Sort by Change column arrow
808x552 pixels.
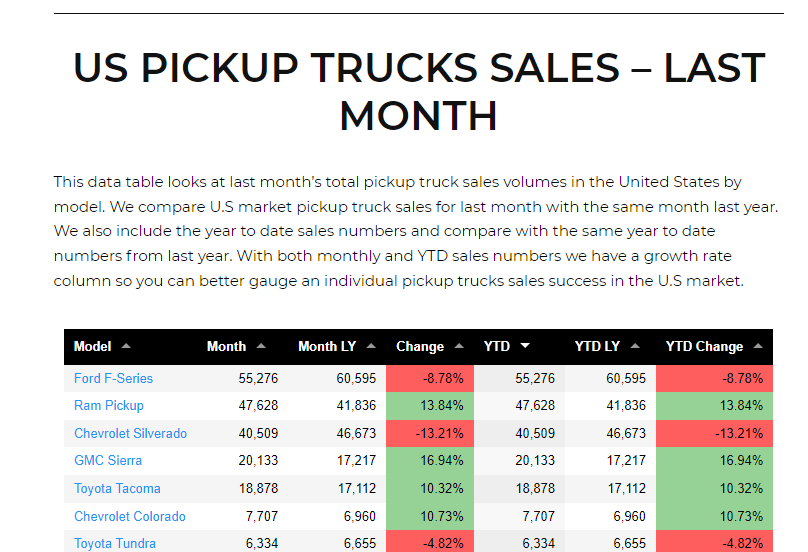tap(459, 346)
